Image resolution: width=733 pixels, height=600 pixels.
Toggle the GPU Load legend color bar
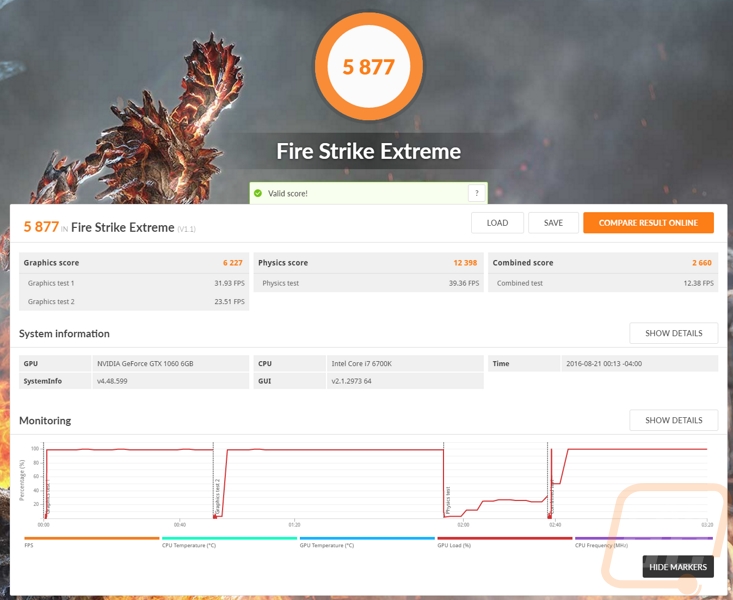coord(505,538)
